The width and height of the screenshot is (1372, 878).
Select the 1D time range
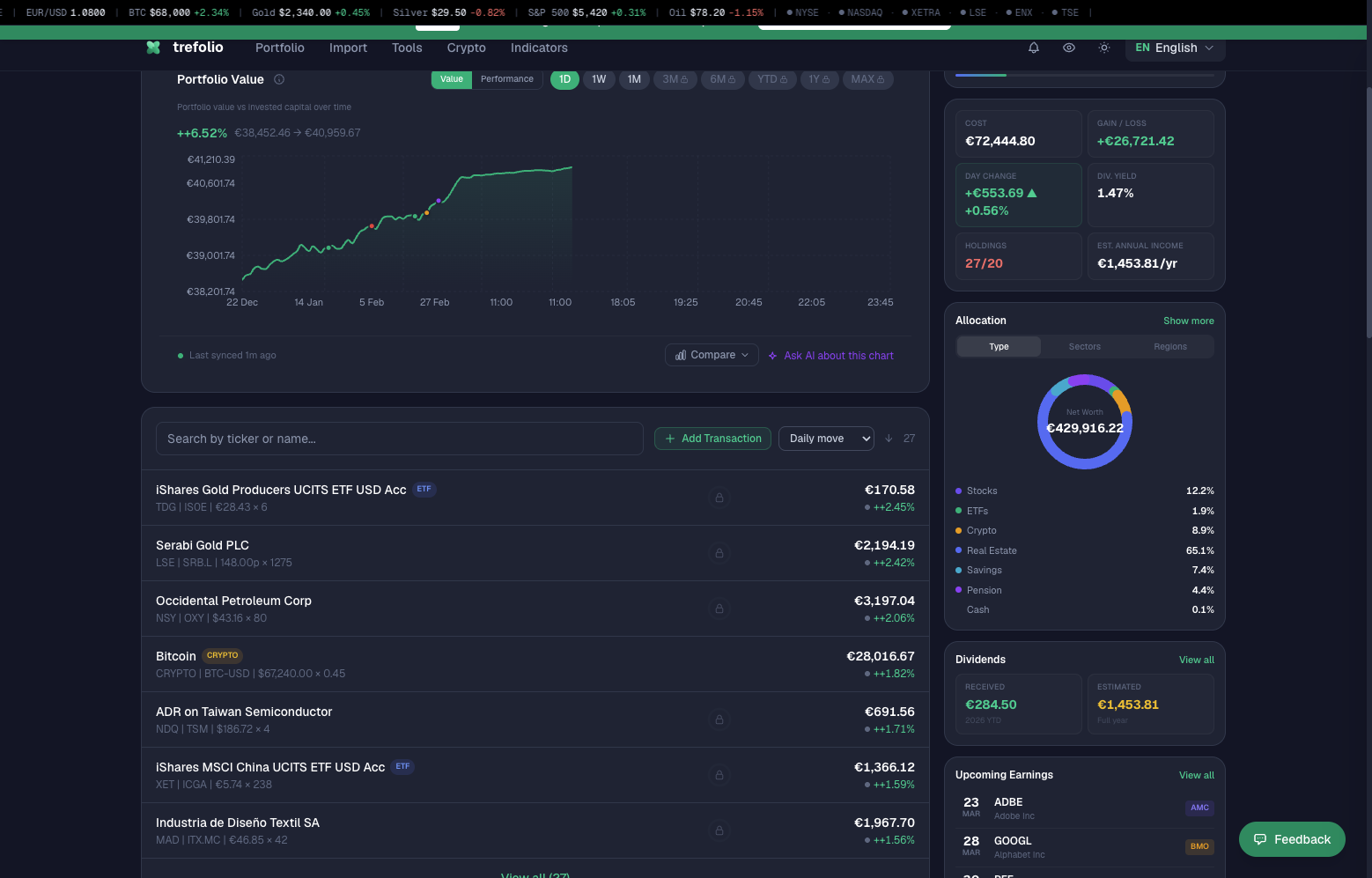(564, 79)
